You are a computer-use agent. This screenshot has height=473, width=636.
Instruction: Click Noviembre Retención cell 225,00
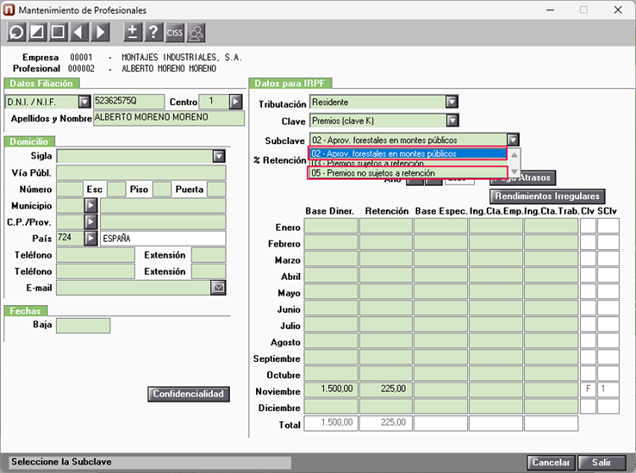[386, 389]
